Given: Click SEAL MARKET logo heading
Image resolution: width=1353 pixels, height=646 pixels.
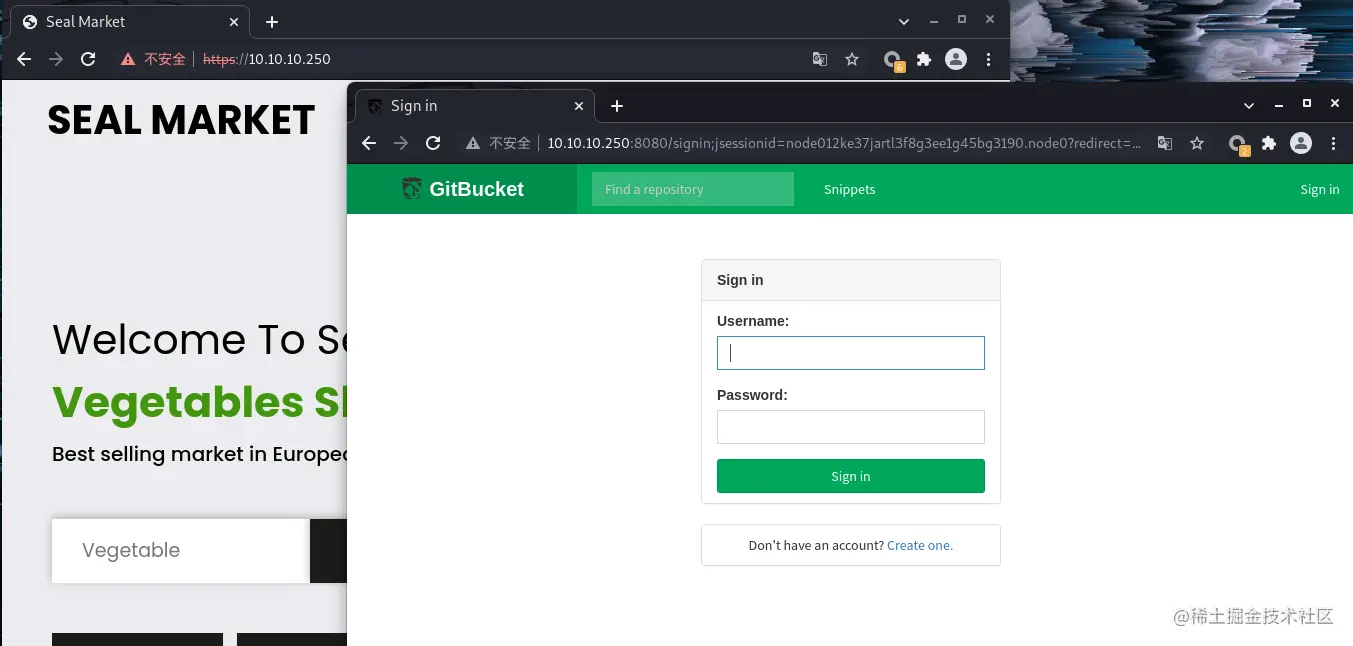Looking at the screenshot, I should [x=181, y=120].
